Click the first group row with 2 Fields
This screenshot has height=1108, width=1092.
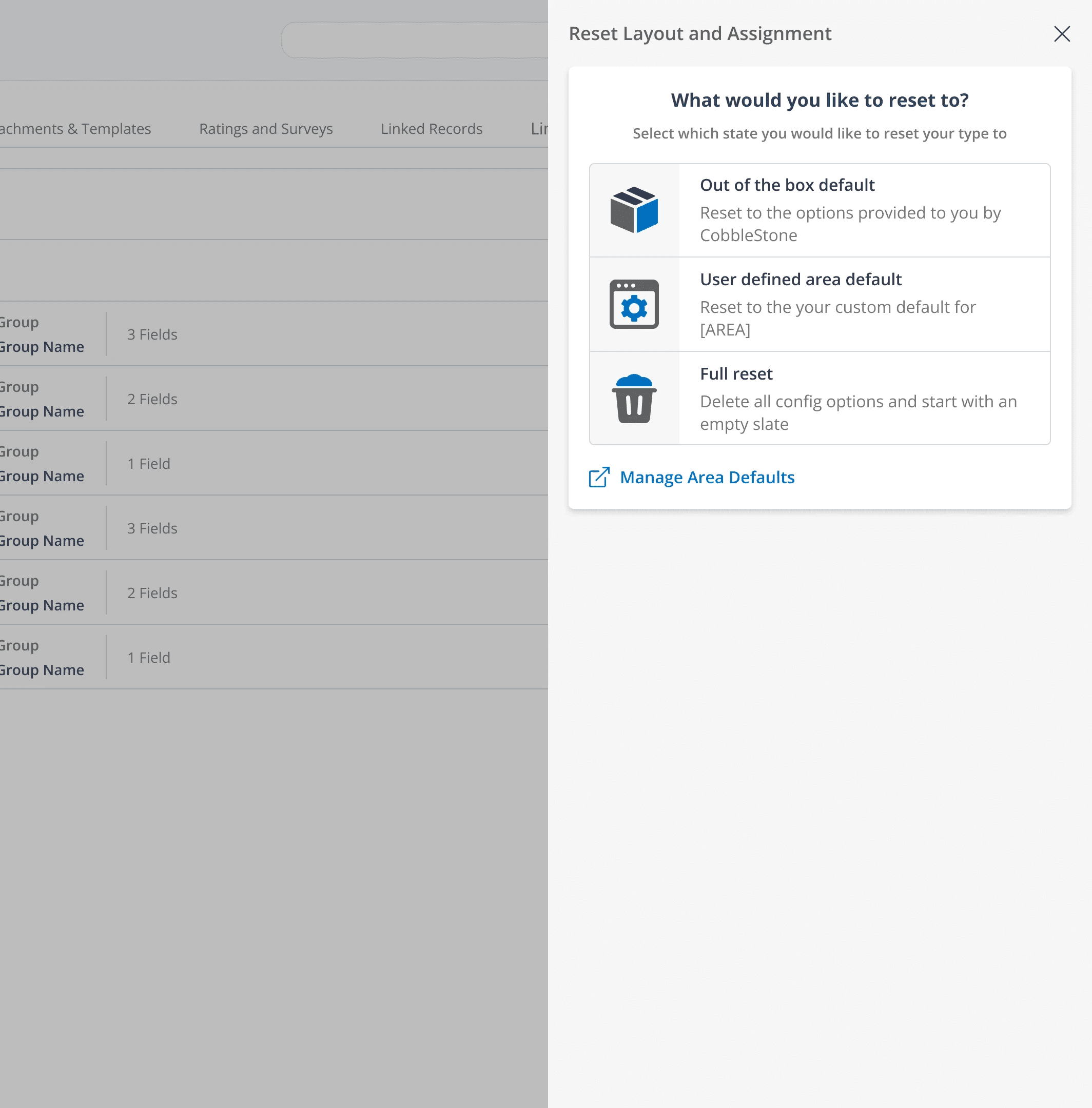[152, 399]
